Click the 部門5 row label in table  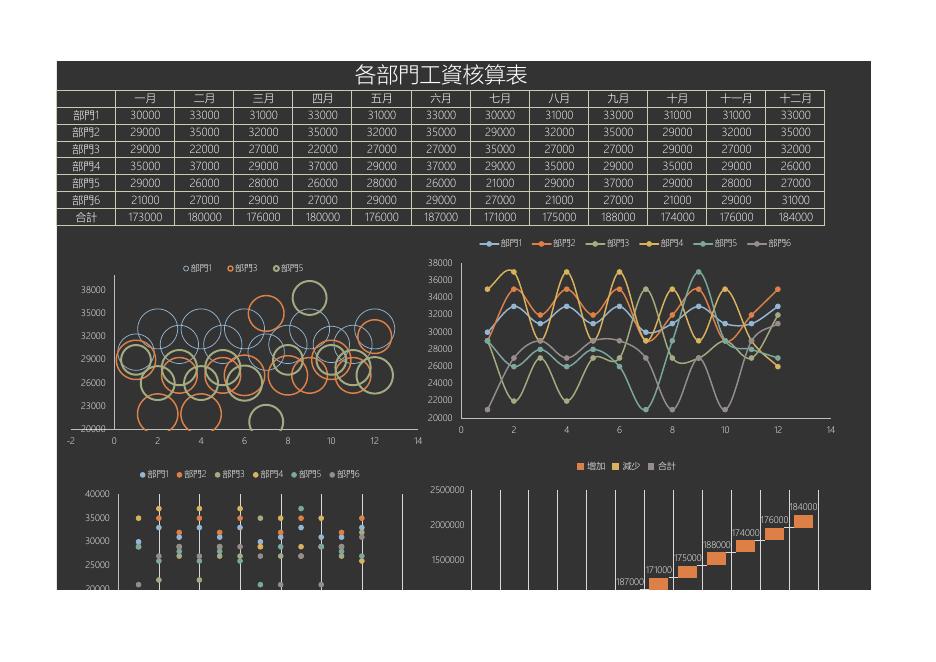point(86,183)
